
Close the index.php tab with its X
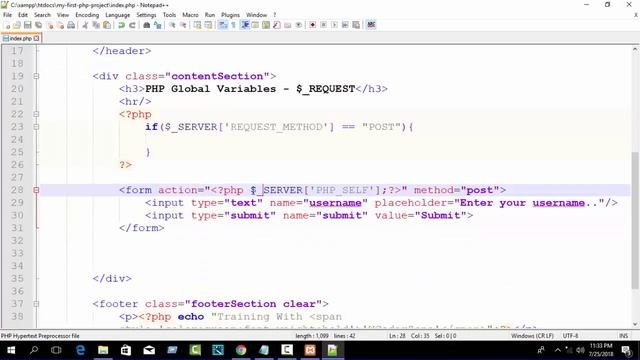(x=37, y=38)
